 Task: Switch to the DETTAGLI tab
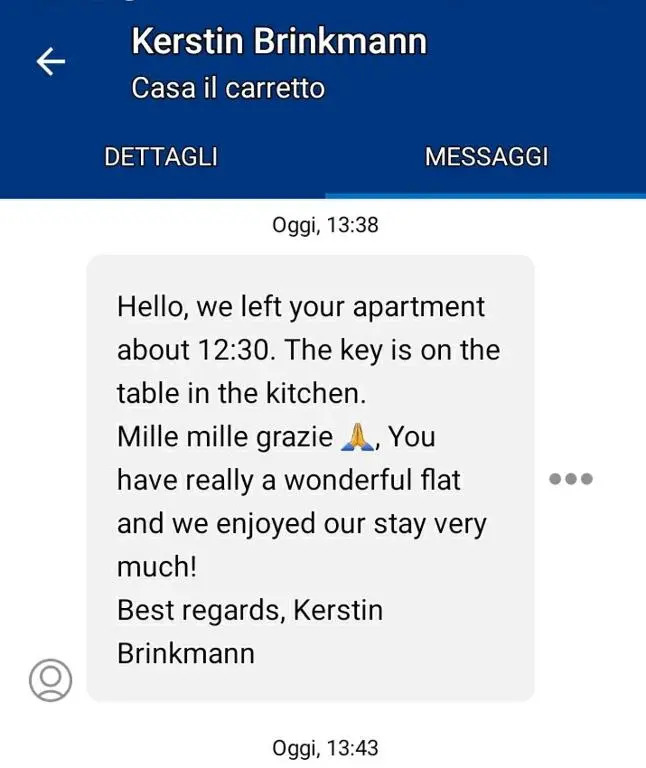(x=161, y=157)
